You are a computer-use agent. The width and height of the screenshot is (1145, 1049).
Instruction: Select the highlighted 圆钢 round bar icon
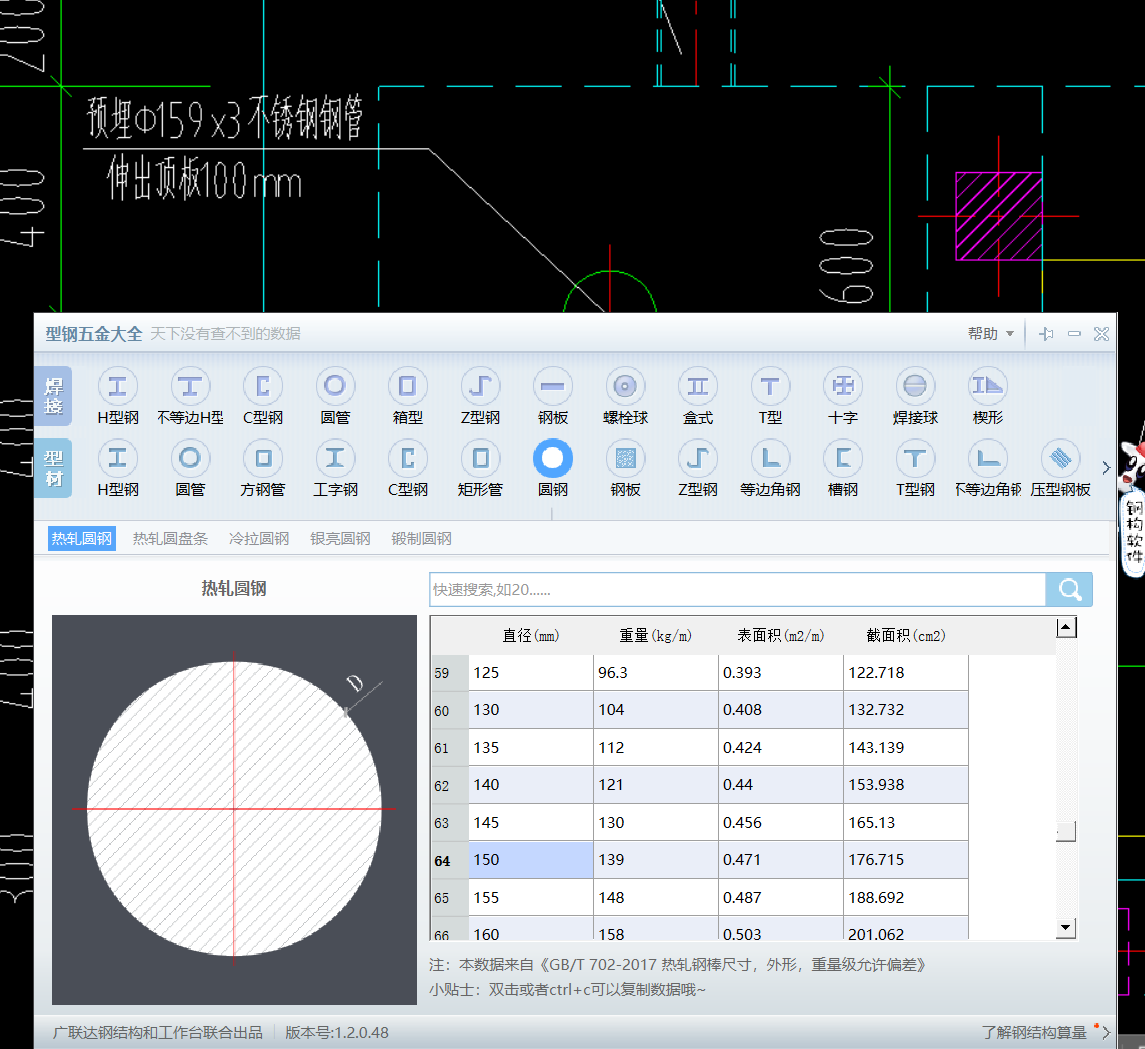pyautogui.click(x=553, y=458)
